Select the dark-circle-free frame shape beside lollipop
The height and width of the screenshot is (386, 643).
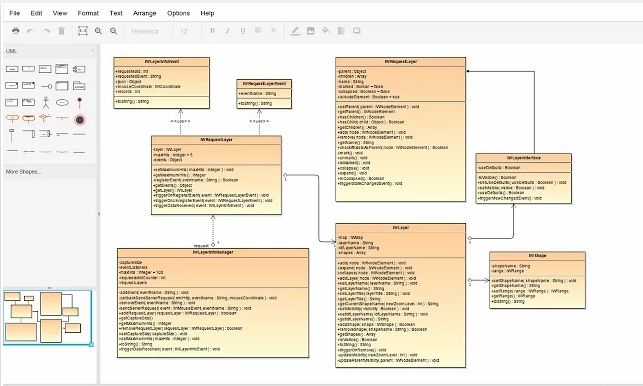(x=62, y=86)
